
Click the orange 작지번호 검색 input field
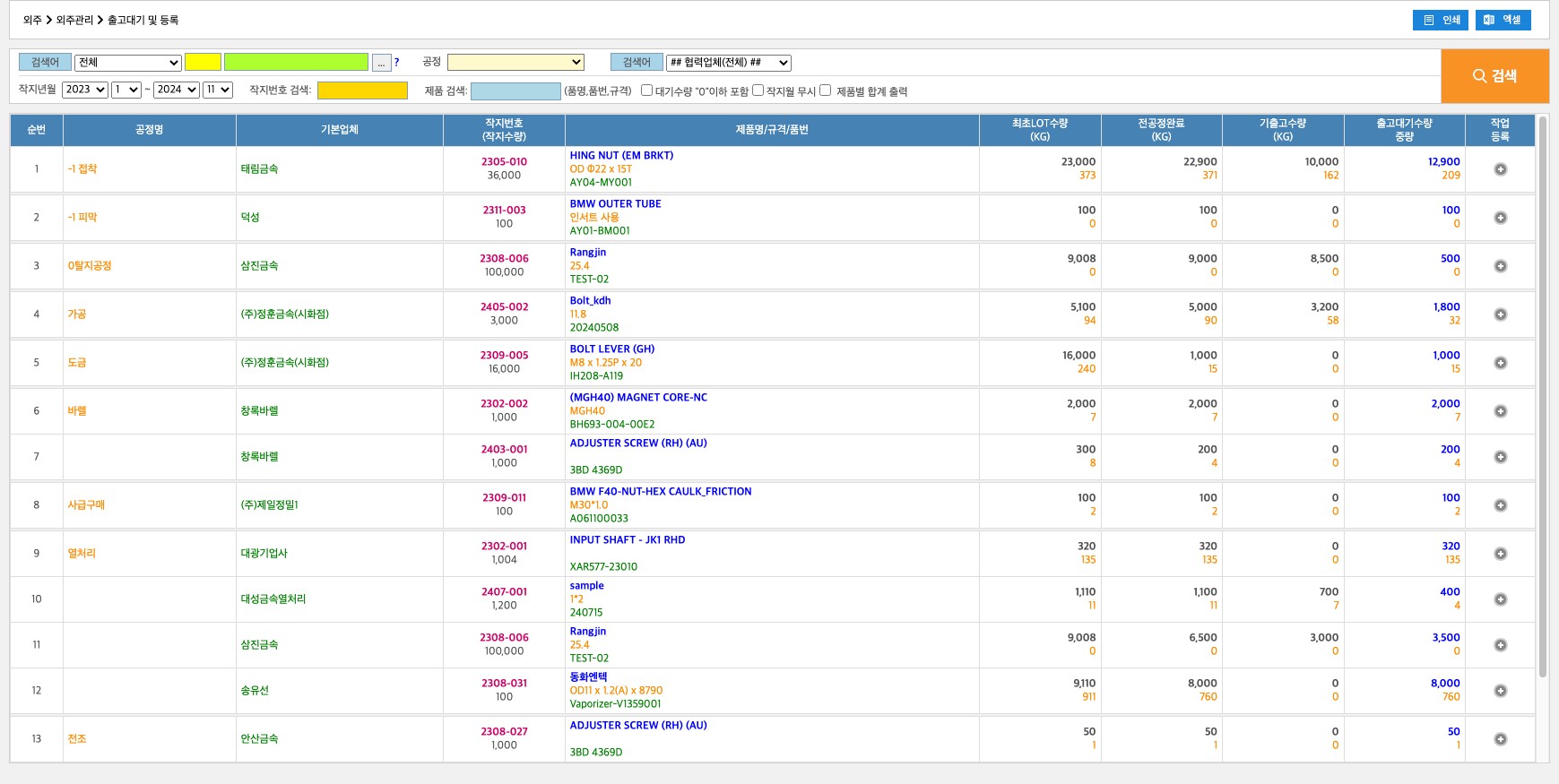(362, 90)
